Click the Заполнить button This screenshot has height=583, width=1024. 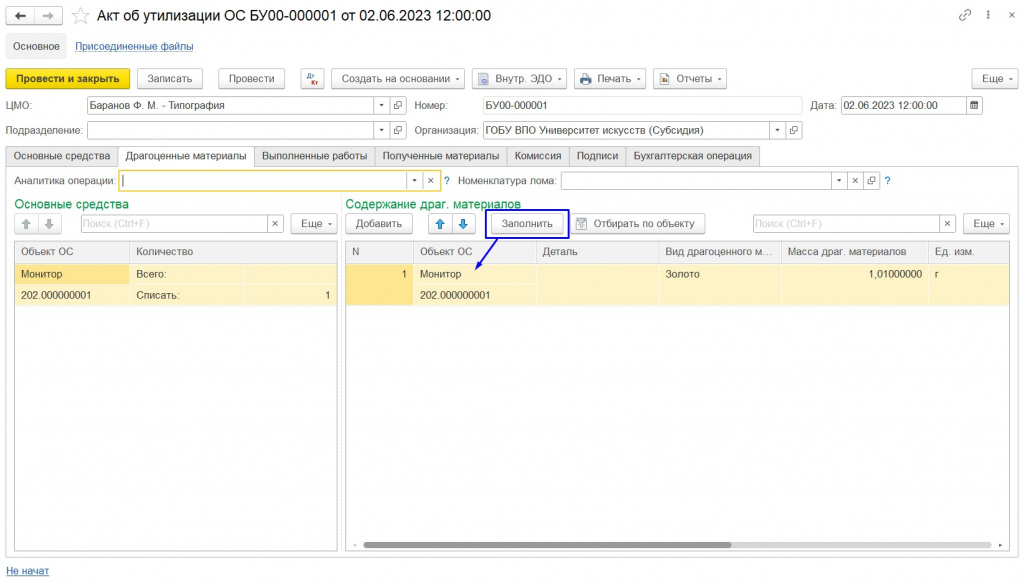527,224
